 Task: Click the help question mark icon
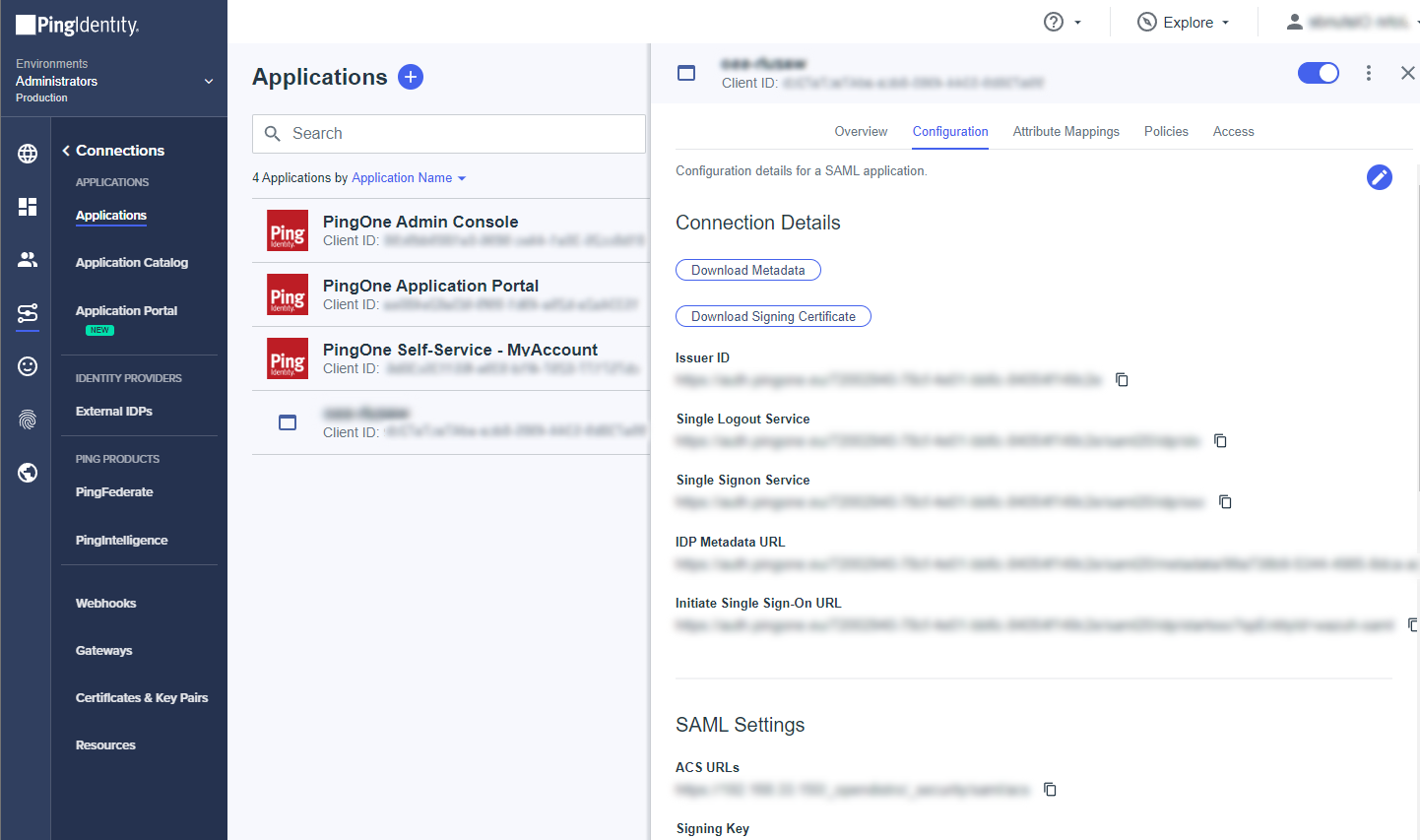(x=1054, y=22)
